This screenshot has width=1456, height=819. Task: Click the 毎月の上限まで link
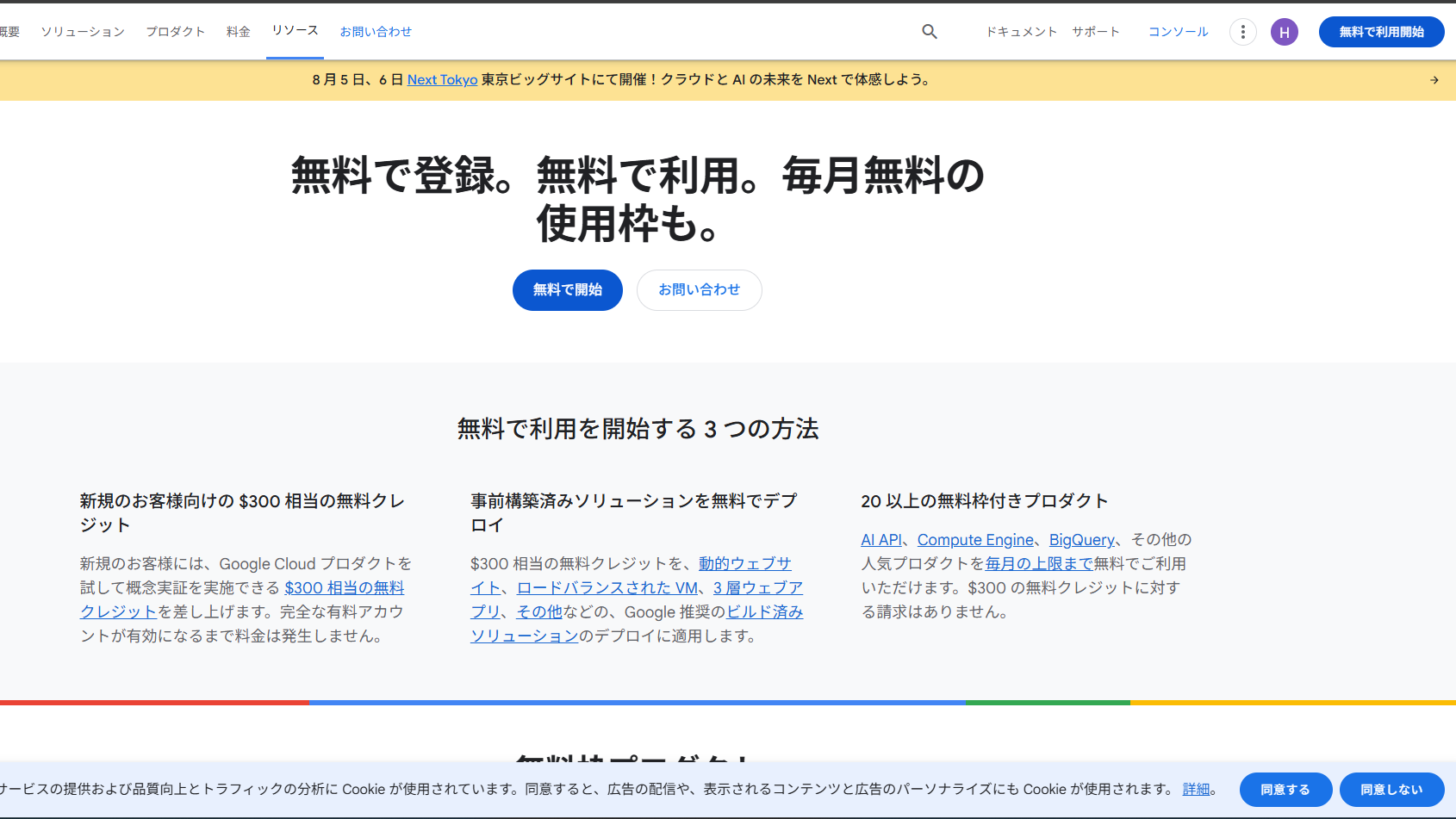point(1039,564)
